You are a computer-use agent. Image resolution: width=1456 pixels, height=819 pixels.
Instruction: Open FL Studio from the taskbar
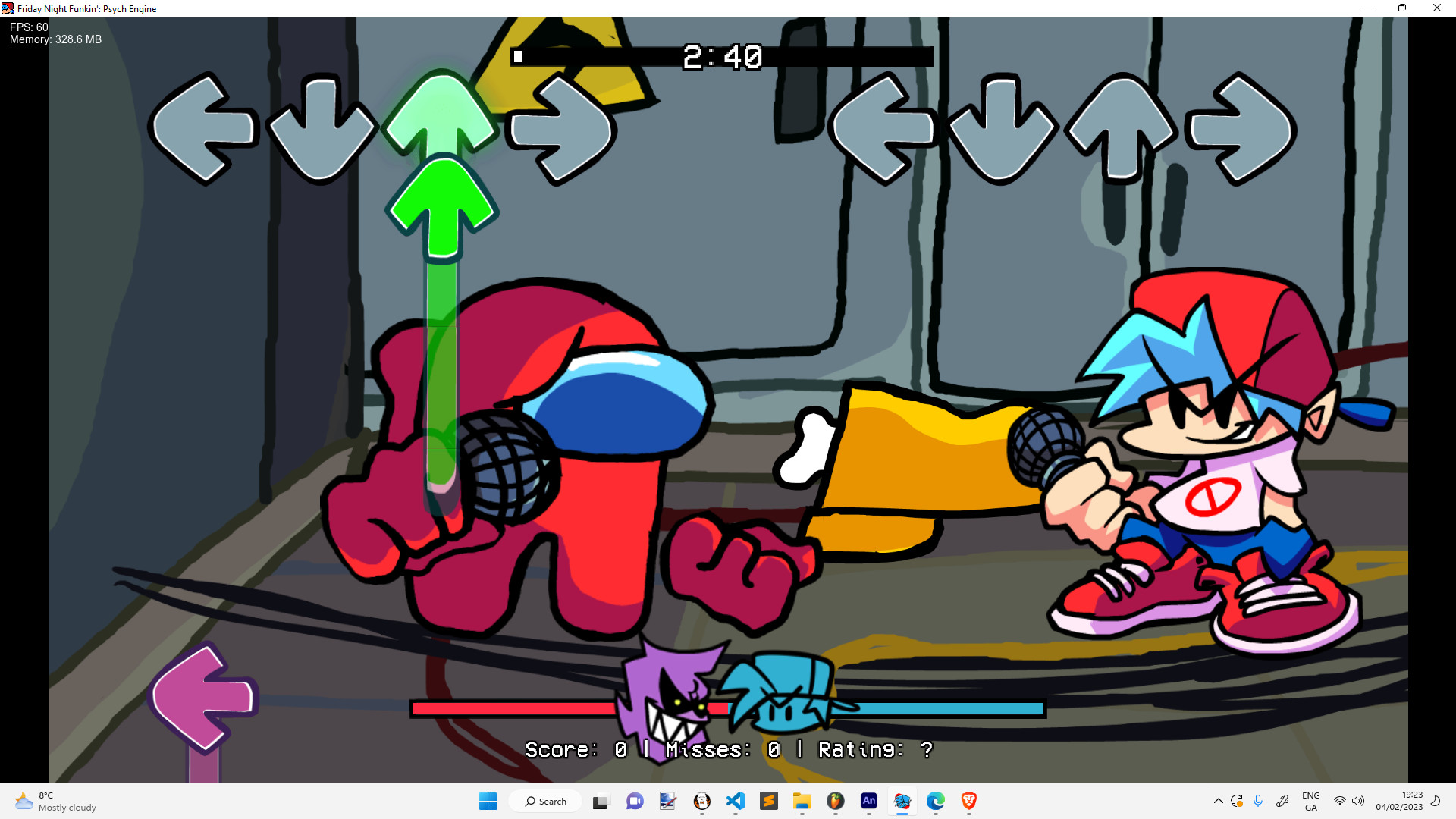(x=836, y=802)
